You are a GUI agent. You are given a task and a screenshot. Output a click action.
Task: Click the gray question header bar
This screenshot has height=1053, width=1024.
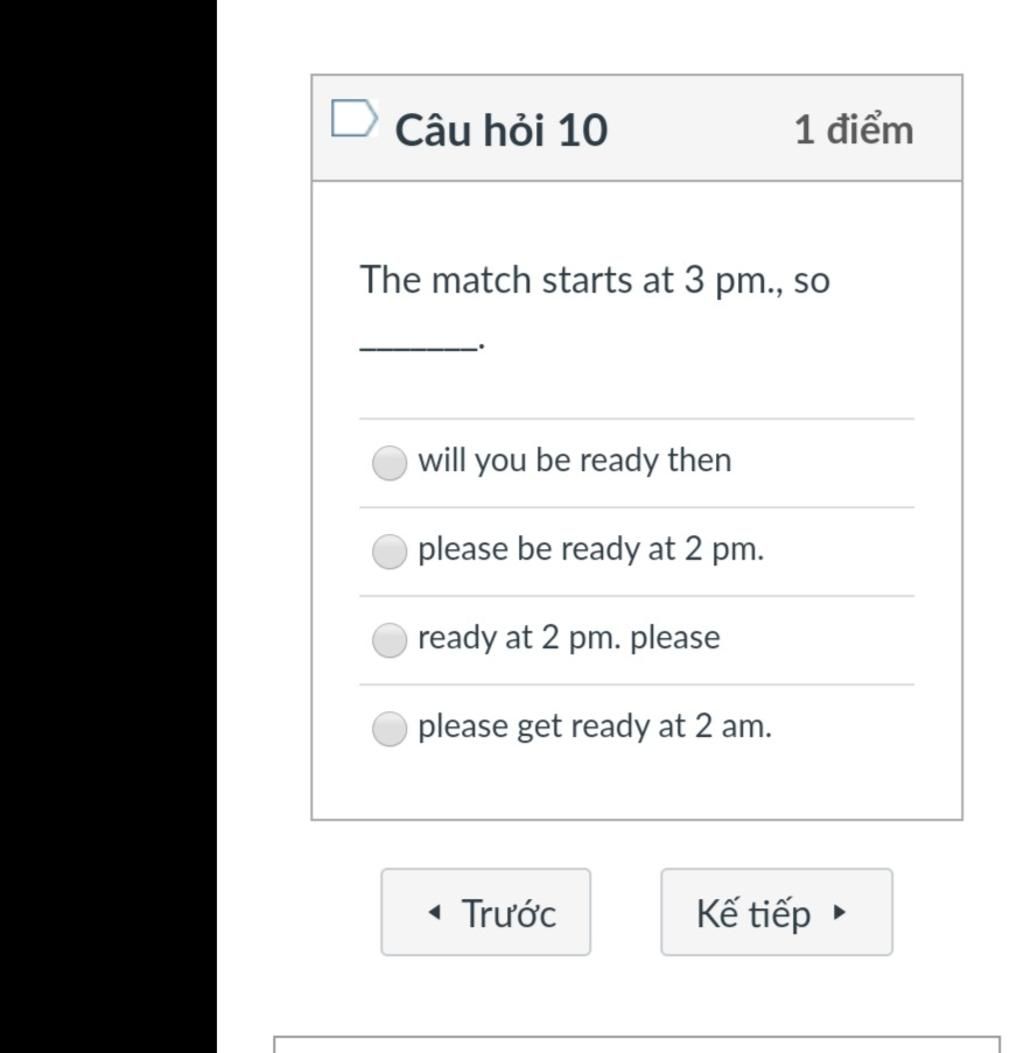(637, 128)
